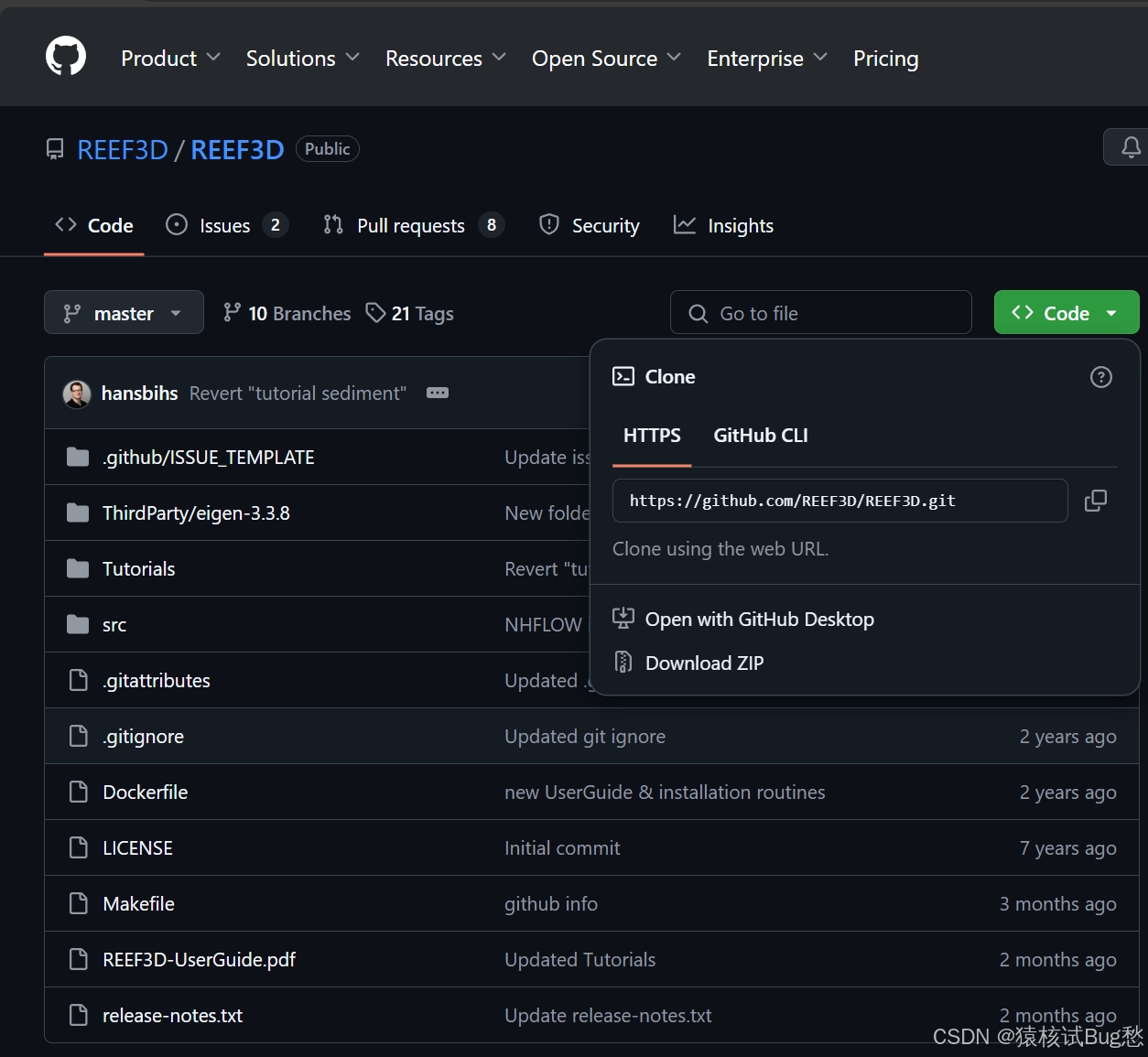Open "github info" commit message
The height and width of the screenshot is (1057, 1148).
pos(551,903)
